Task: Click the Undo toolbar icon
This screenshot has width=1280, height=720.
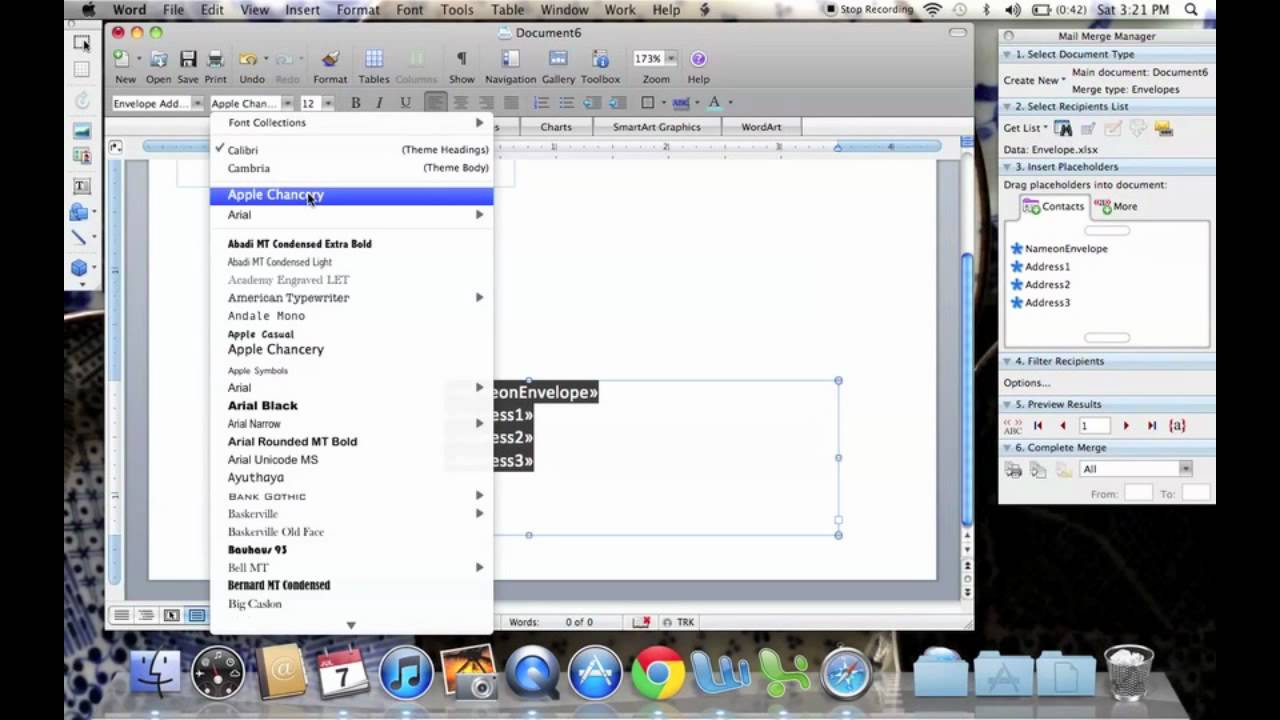Action: [x=248, y=60]
